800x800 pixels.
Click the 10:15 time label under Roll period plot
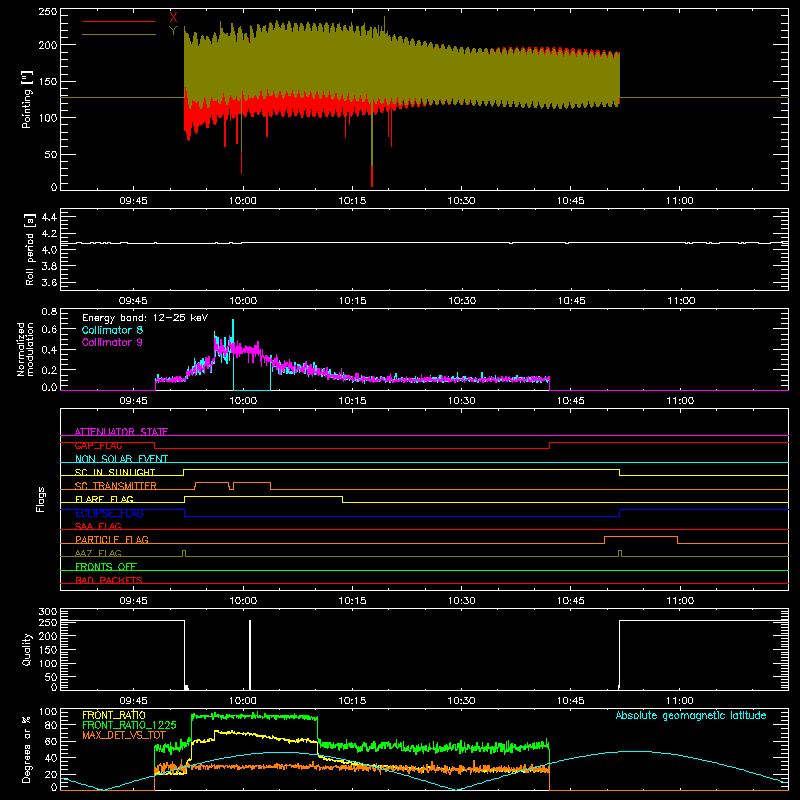click(353, 301)
